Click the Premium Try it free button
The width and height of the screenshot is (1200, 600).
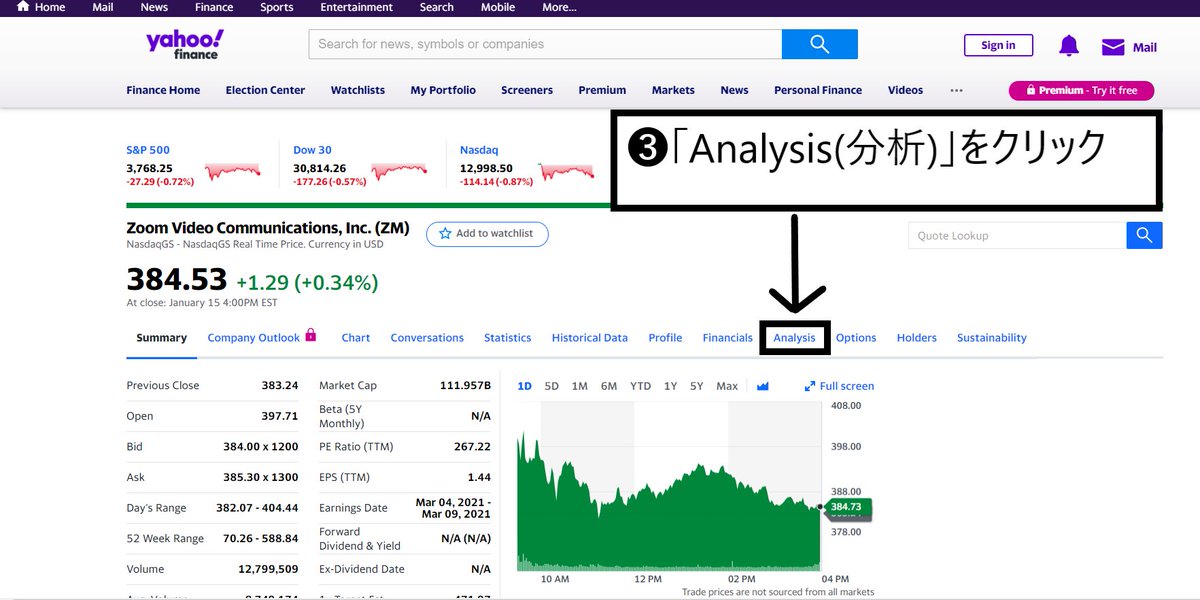tap(1081, 90)
